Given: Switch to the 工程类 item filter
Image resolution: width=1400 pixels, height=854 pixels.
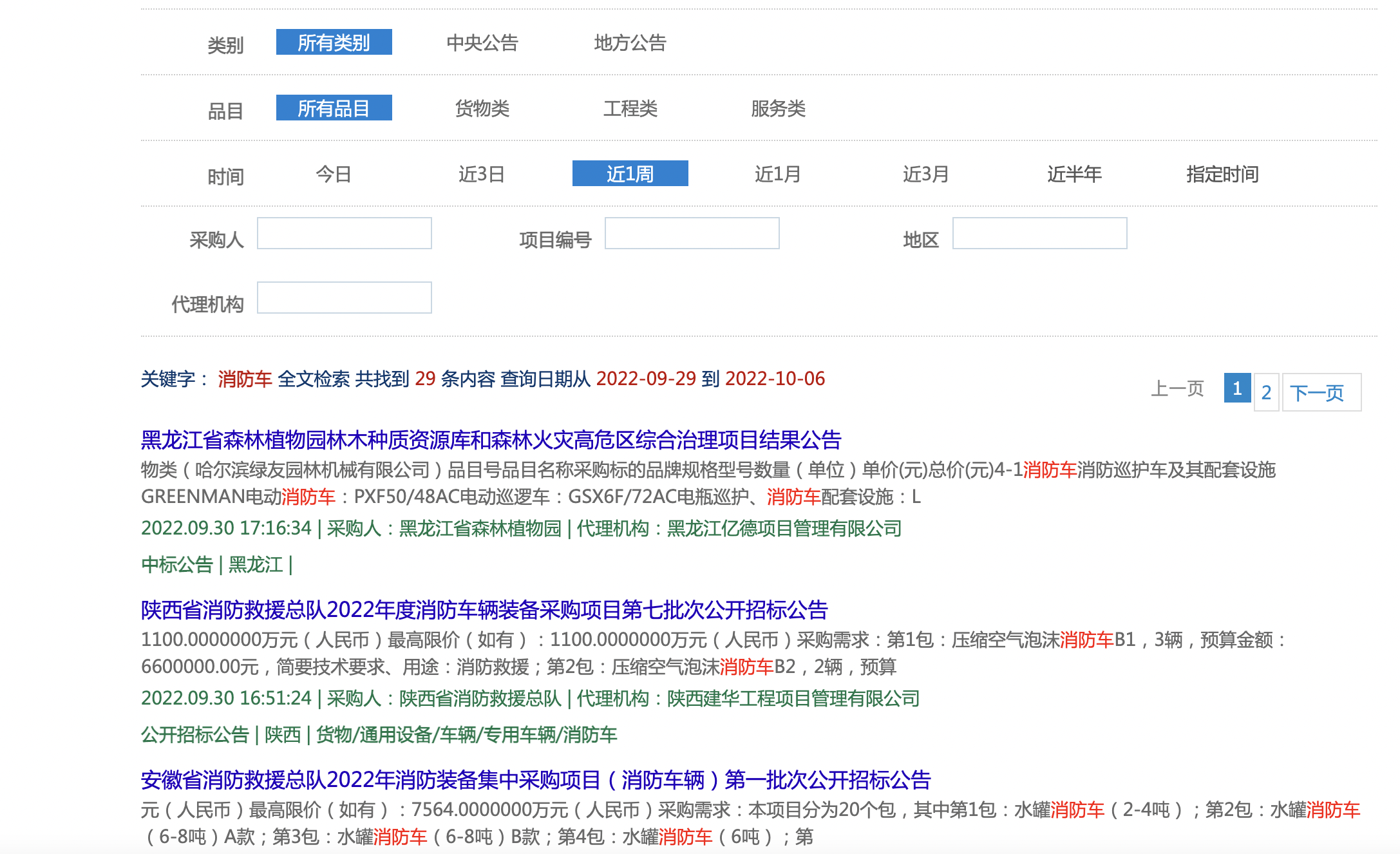Looking at the screenshot, I should pos(631,109).
